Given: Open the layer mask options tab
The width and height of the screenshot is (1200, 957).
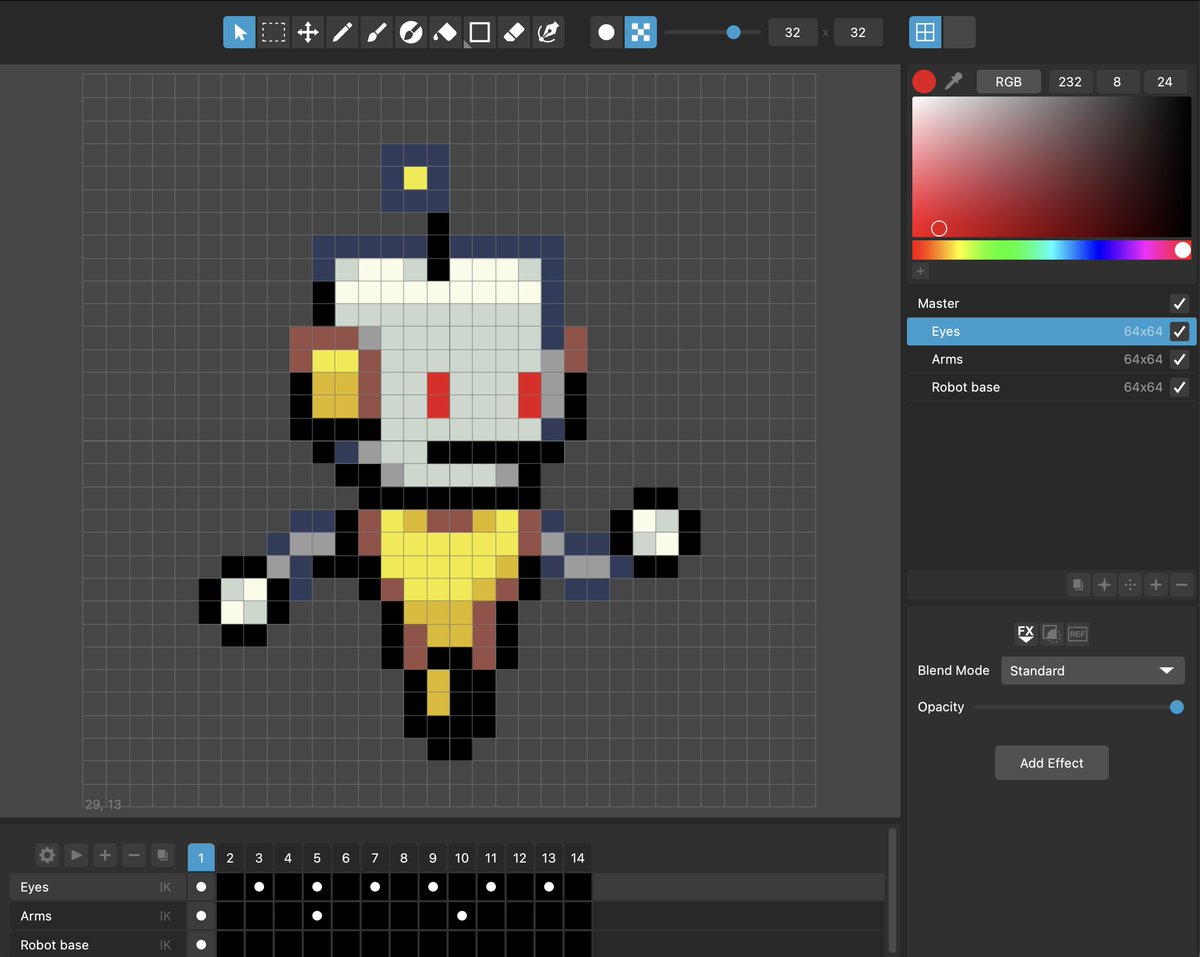Looking at the screenshot, I should pyautogui.click(x=1051, y=633).
